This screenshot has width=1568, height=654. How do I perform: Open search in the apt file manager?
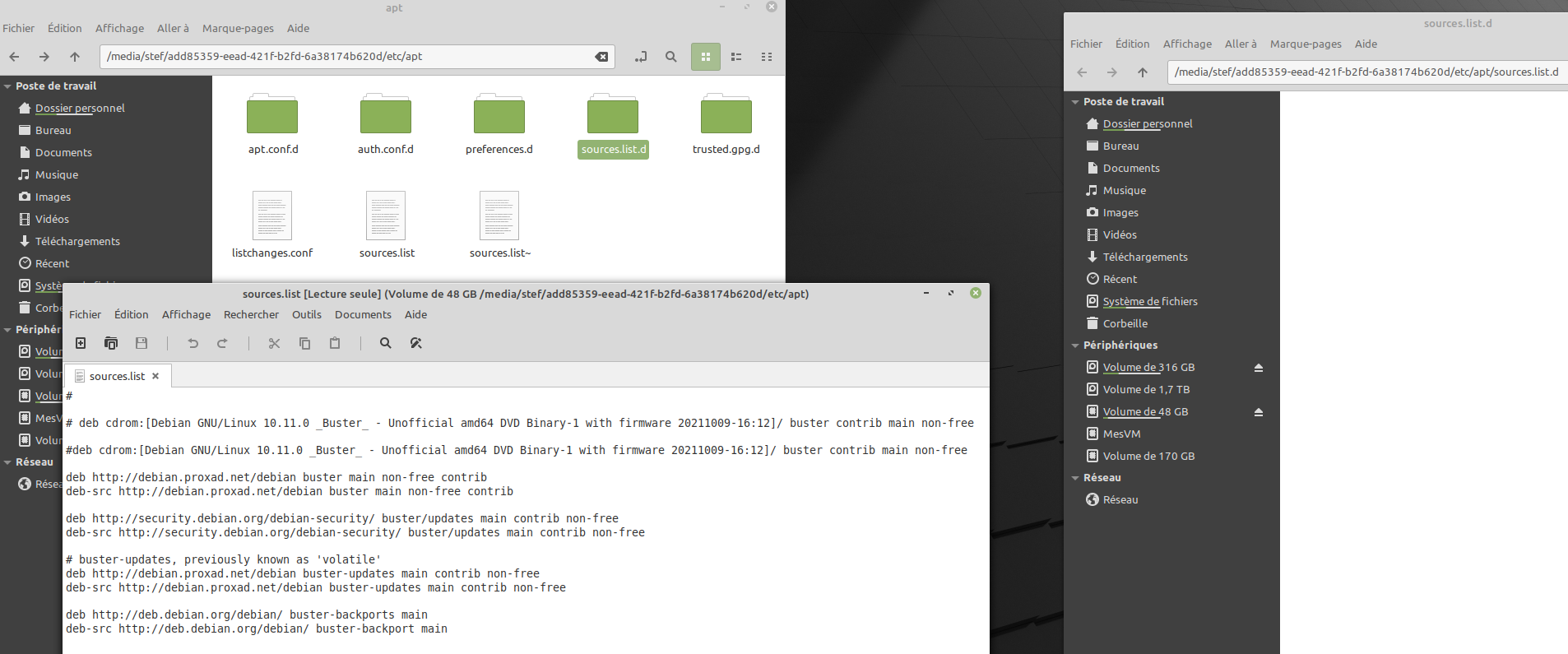click(671, 57)
